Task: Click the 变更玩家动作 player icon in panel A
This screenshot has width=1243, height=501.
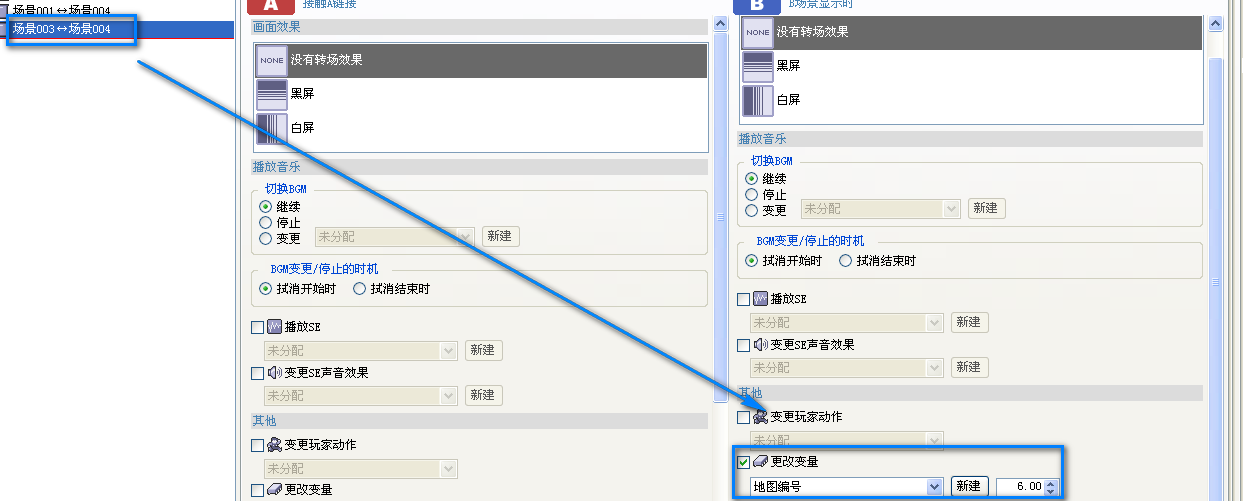Action: click(x=275, y=445)
